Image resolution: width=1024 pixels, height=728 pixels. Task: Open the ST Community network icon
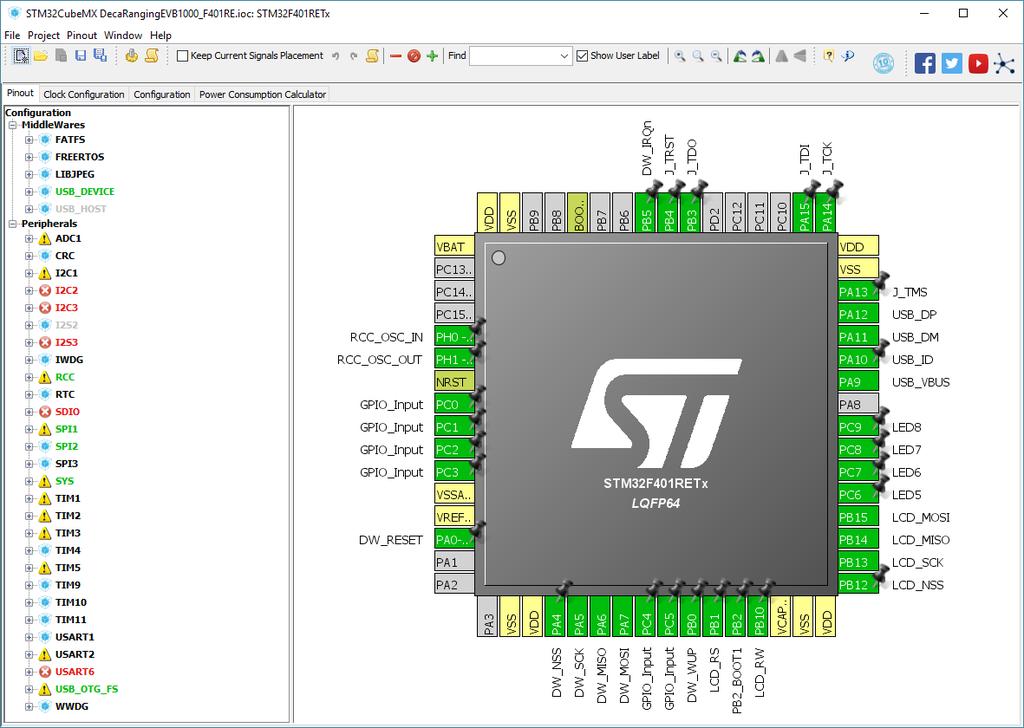pos(1004,63)
